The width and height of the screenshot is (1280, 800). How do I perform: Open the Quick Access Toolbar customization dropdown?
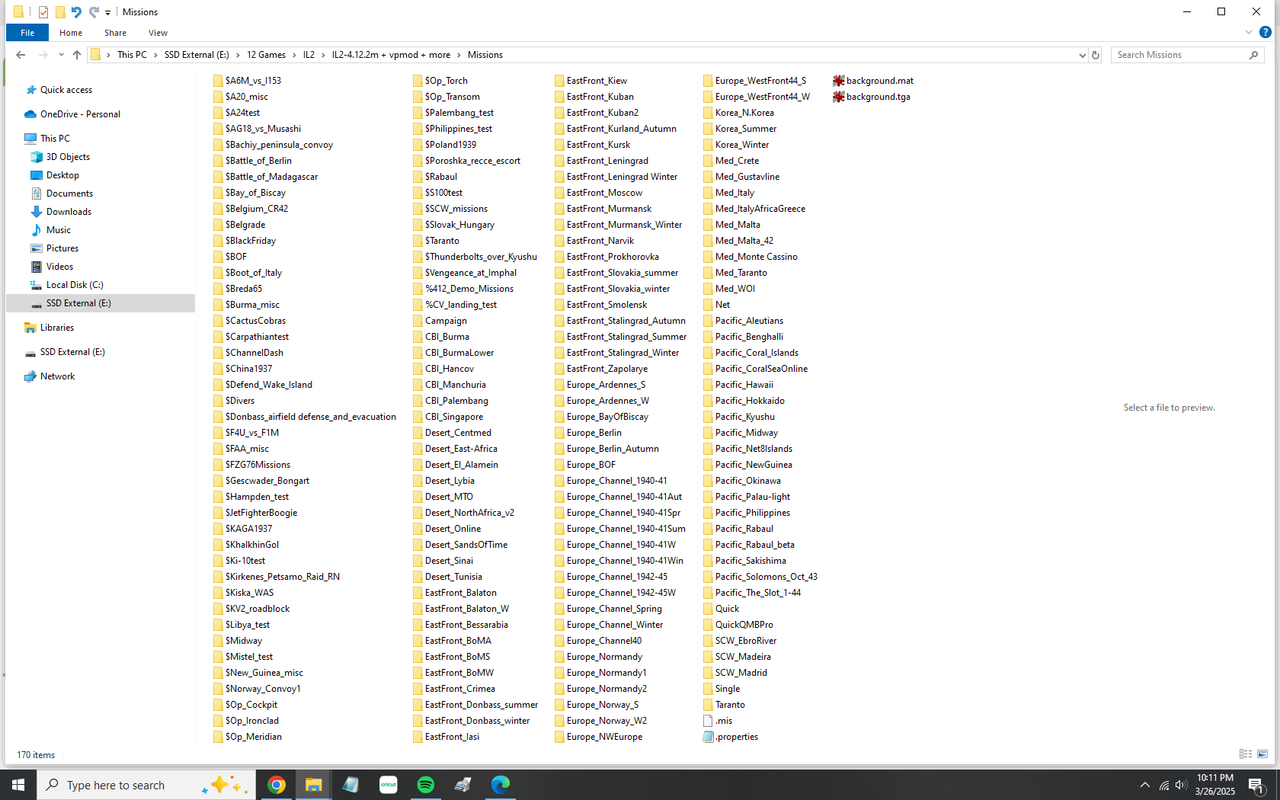[107, 11]
